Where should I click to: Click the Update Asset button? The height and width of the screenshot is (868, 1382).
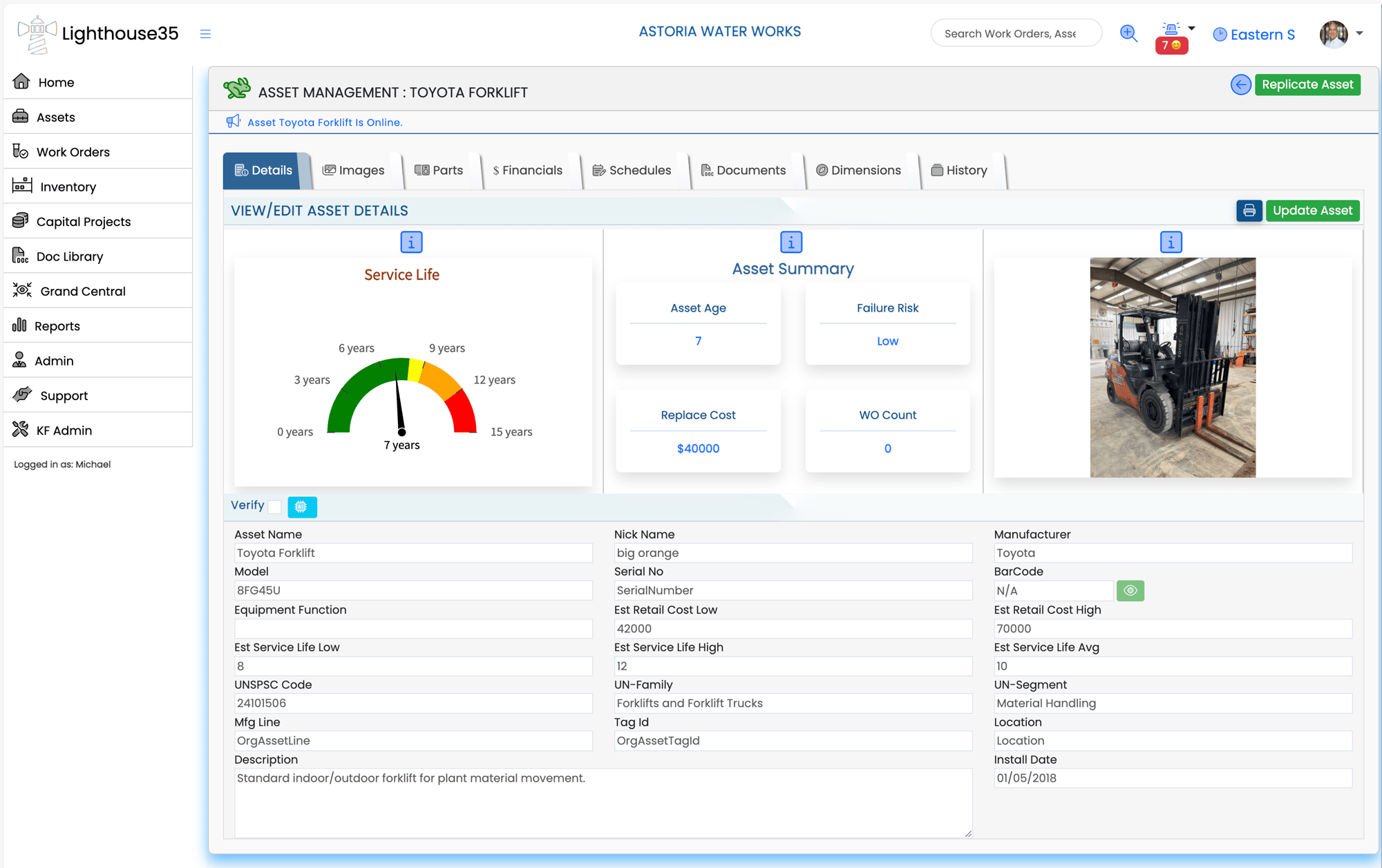coord(1312,211)
